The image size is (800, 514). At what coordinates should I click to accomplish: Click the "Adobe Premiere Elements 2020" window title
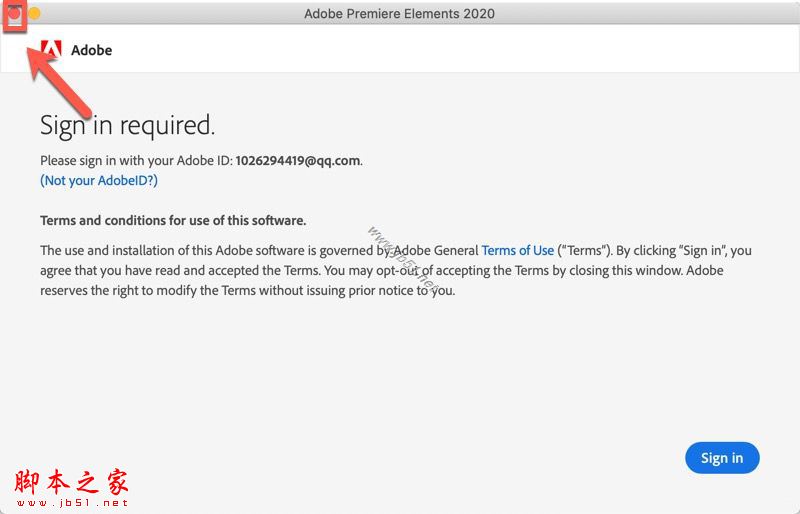(x=399, y=13)
